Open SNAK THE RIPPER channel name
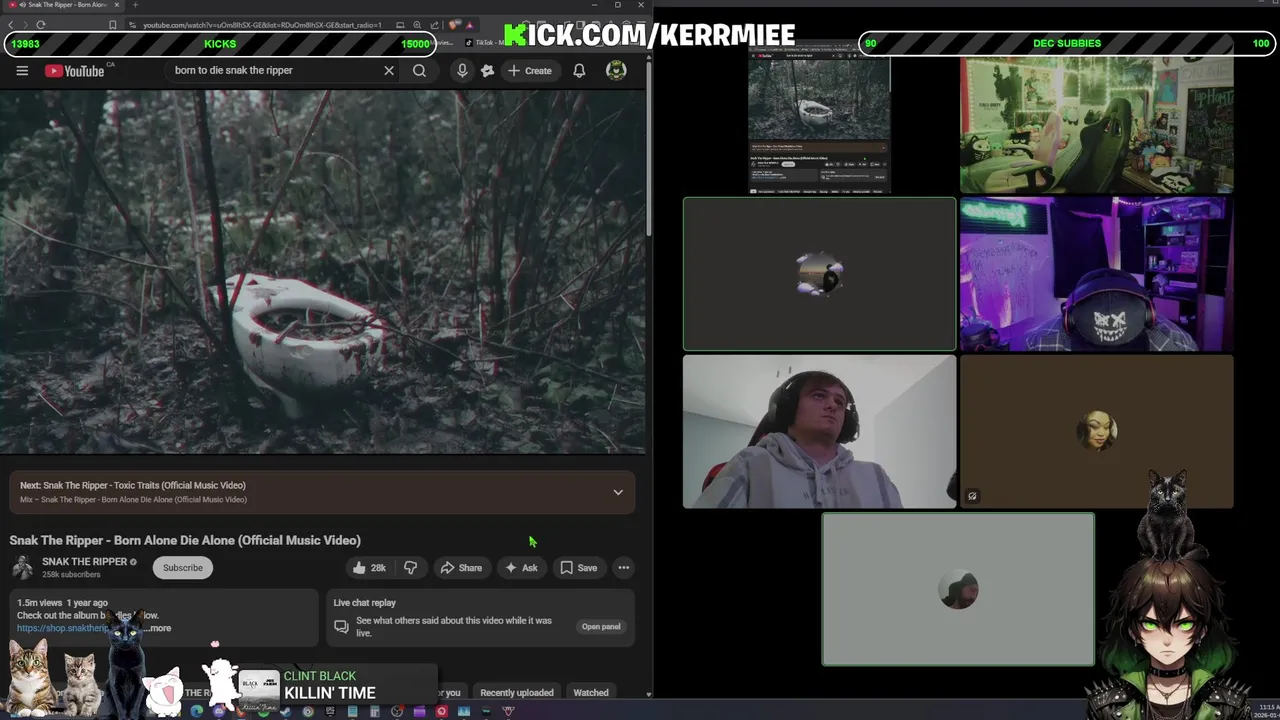This screenshot has height=720, width=1280. pos(85,562)
